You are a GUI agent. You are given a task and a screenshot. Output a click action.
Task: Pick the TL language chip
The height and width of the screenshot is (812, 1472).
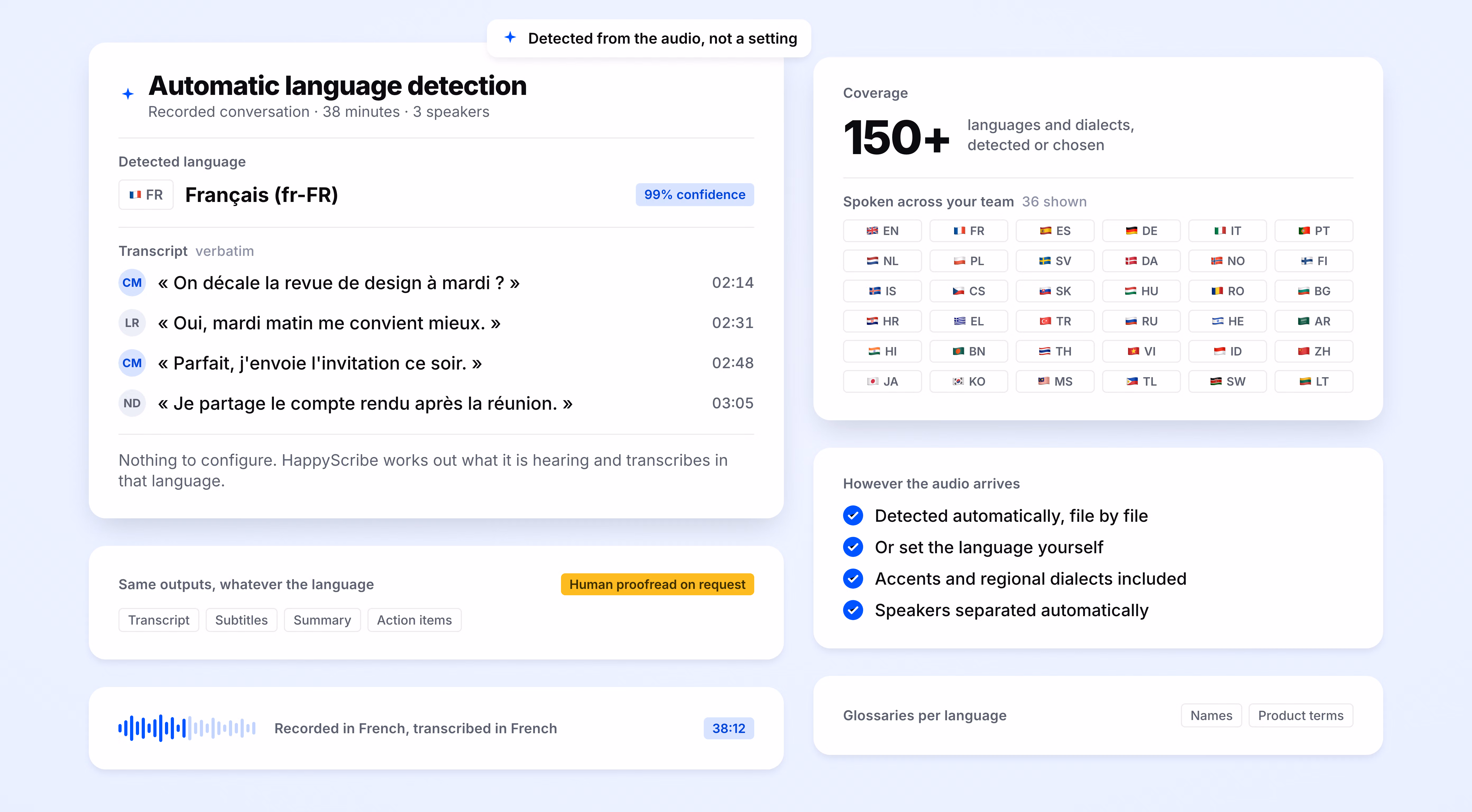click(1141, 382)
